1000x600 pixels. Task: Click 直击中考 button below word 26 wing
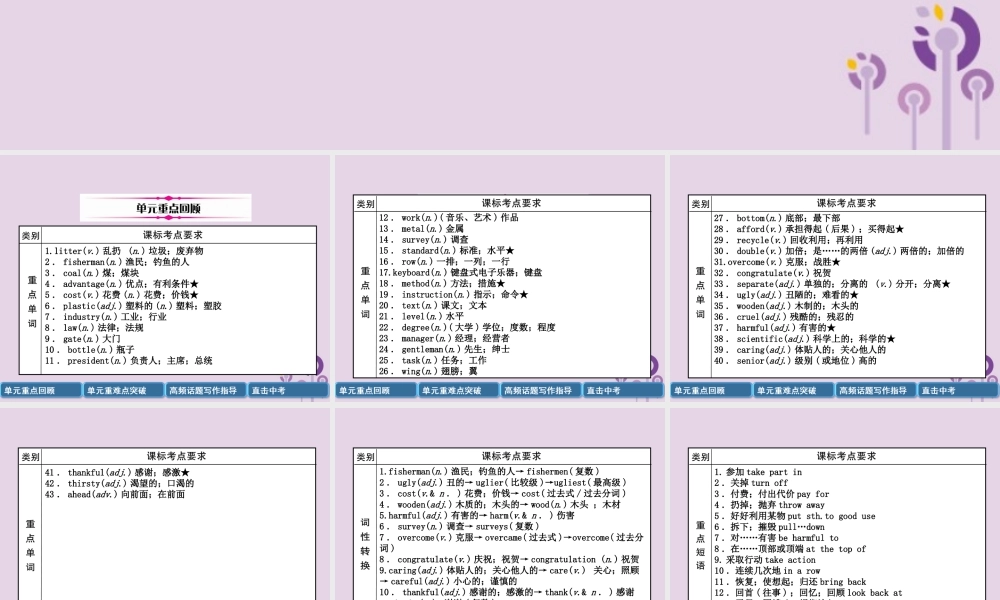coord(622,390)
